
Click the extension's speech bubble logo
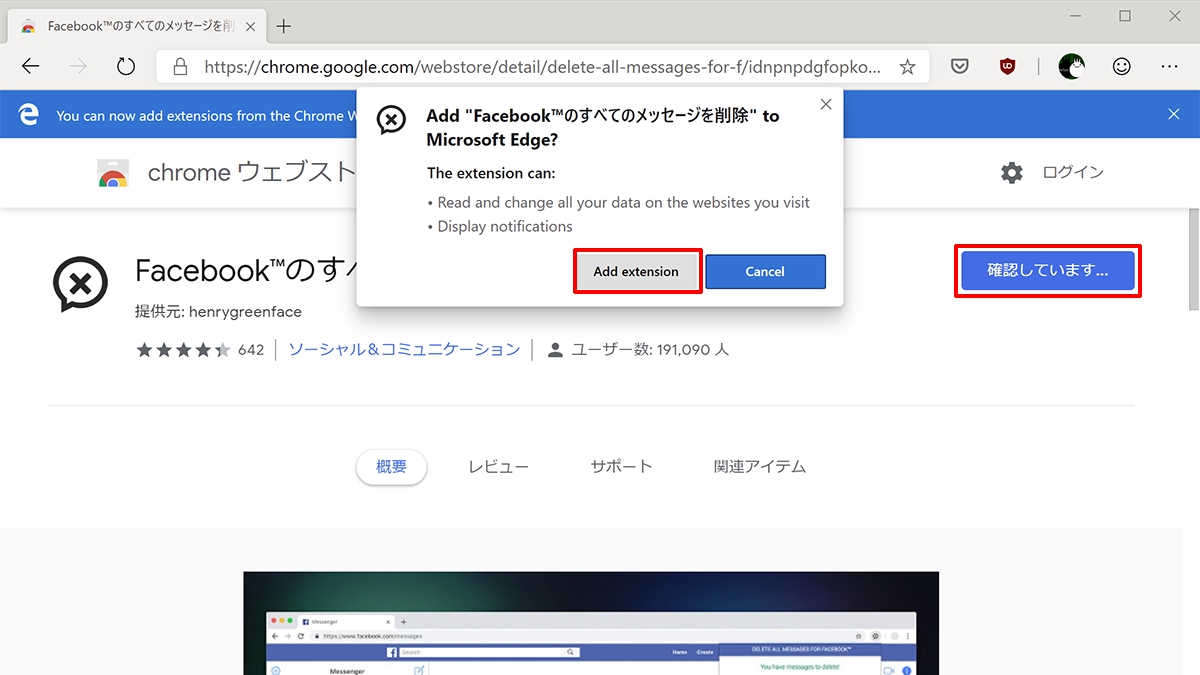[81, 284]
